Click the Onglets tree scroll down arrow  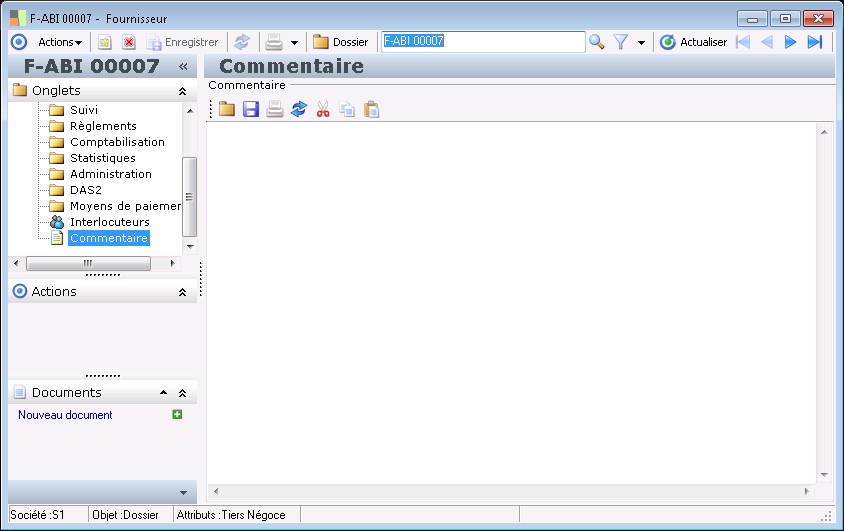tap(190, 246)
